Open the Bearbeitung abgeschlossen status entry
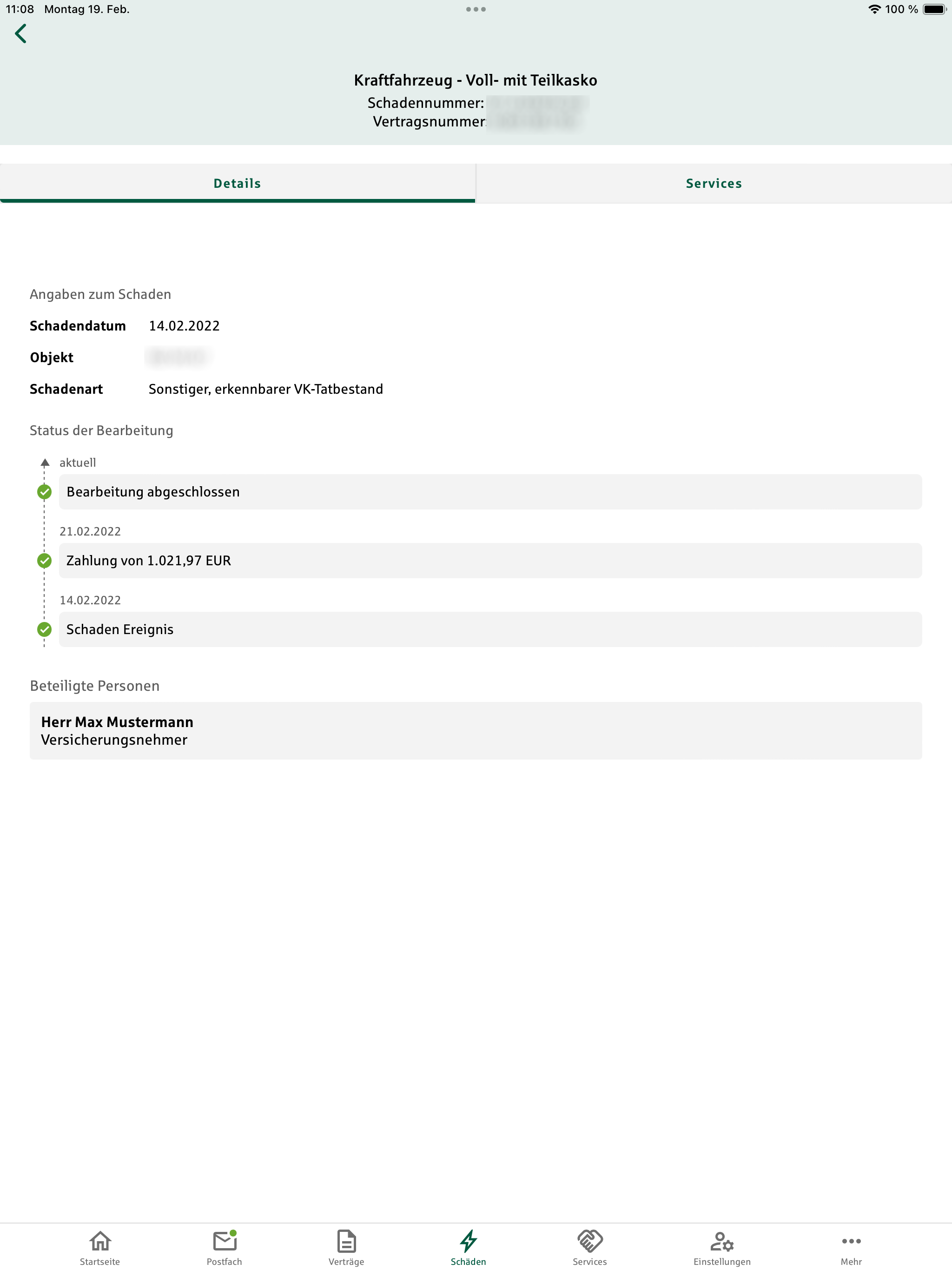Screen dimensions: 952x1270 tap(490, 492)
